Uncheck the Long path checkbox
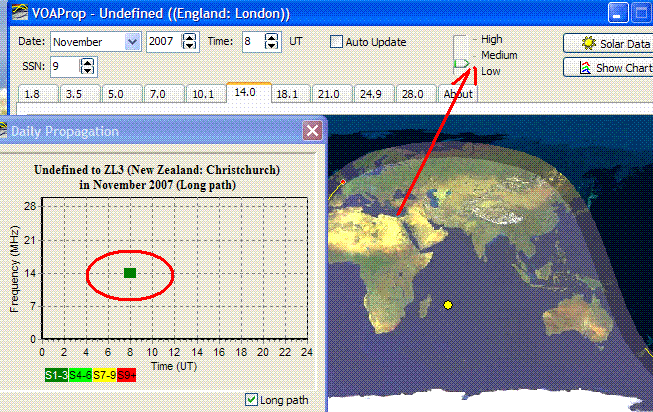 point(251,400)
